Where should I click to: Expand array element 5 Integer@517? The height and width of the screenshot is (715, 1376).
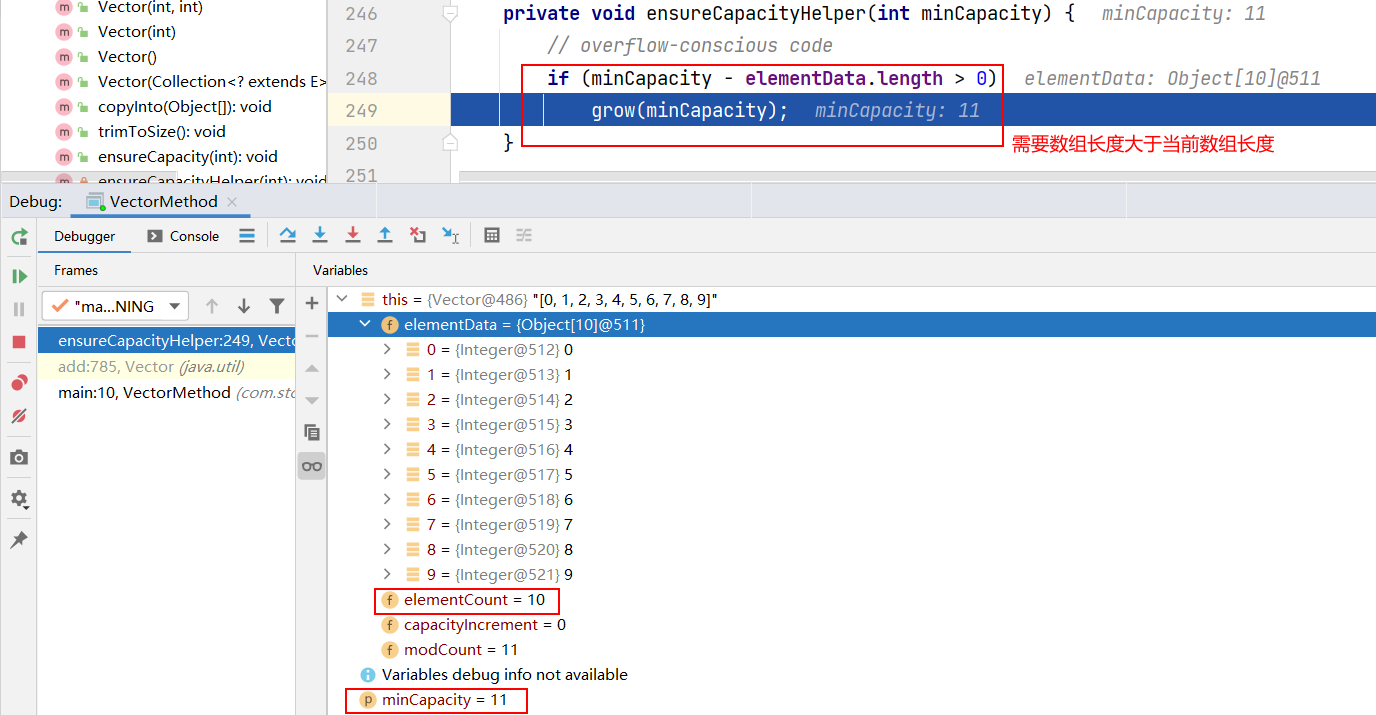[388, 474]
